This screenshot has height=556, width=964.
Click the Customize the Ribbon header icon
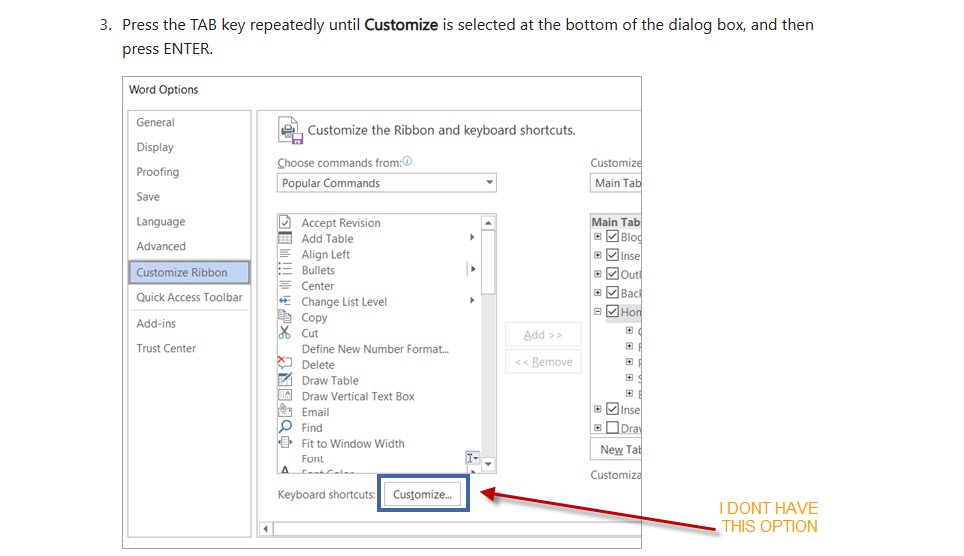point(291,130)
